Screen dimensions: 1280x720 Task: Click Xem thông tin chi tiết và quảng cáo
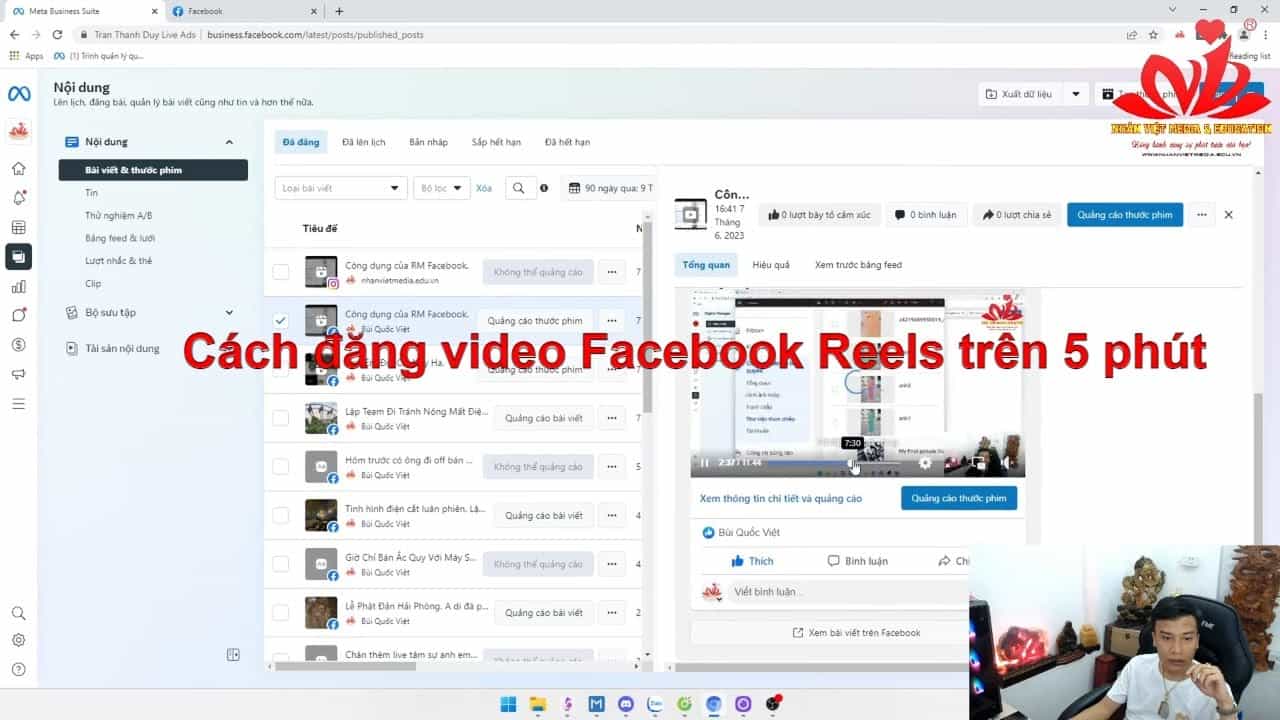point(781,498)
